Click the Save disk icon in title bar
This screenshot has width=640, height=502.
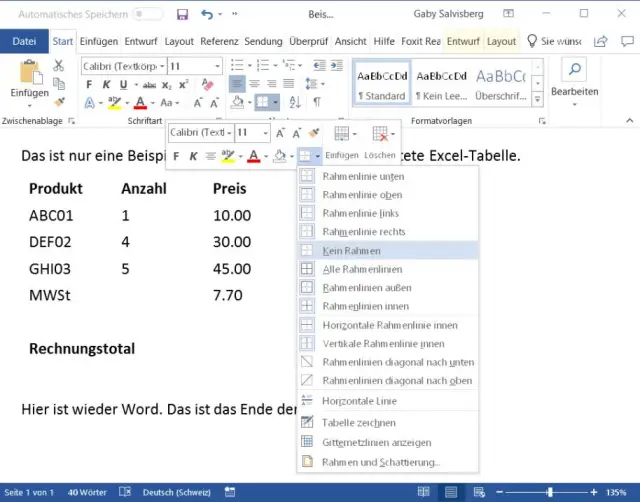click(182, 14)
